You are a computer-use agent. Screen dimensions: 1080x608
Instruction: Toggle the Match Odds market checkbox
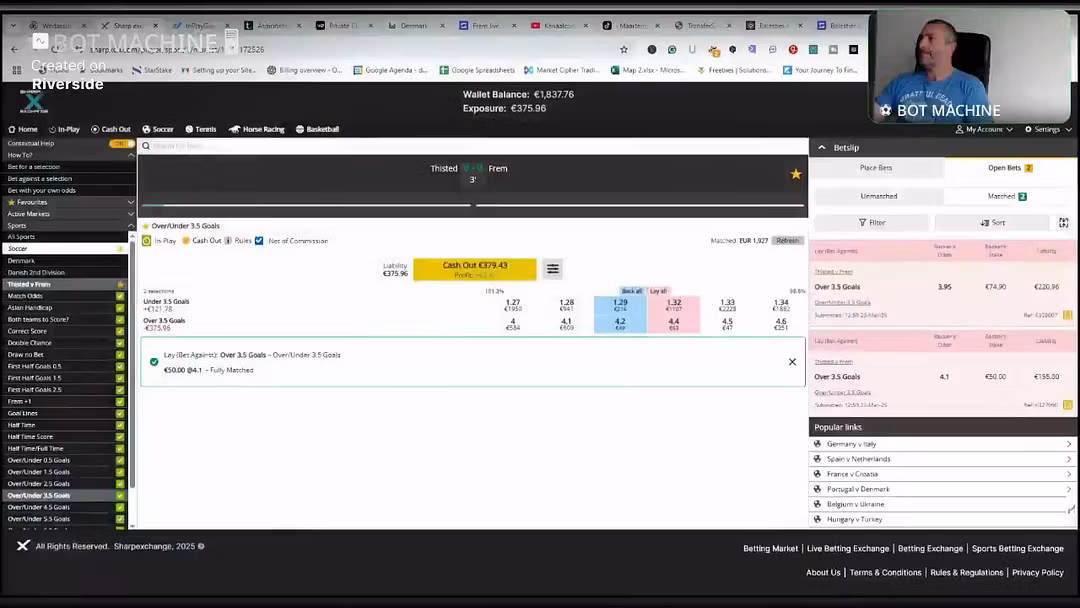pyautogui.click(x=120, y=296)
